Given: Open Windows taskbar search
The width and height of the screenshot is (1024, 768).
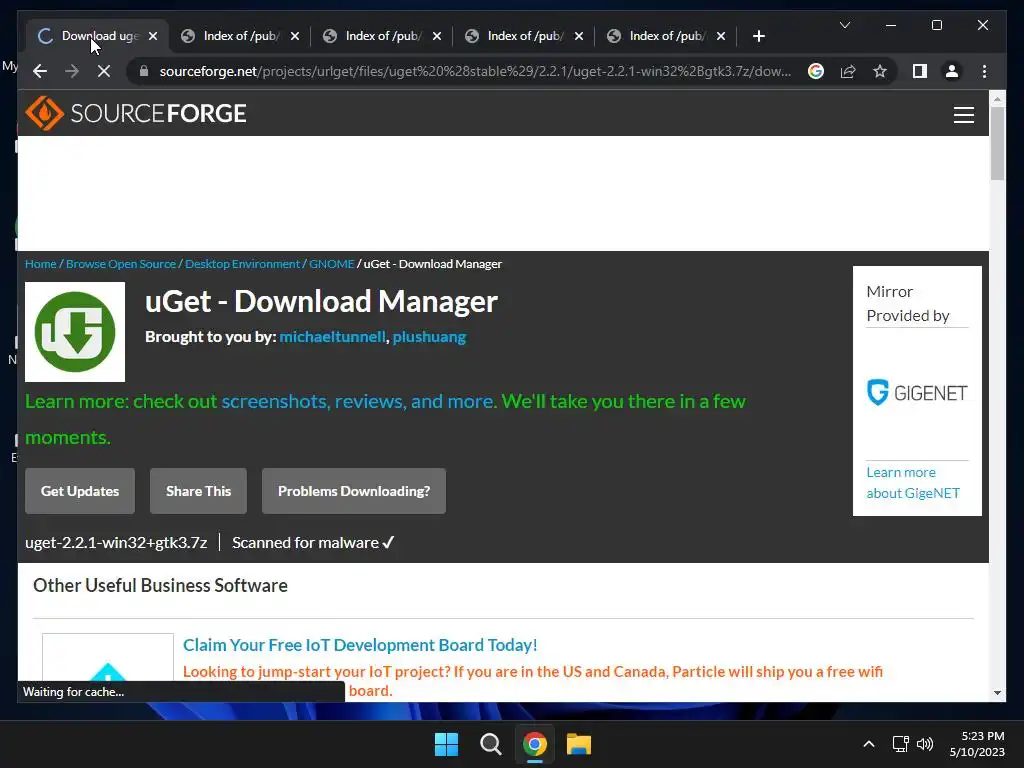Looking at the screenshot, I should point(490,744).
